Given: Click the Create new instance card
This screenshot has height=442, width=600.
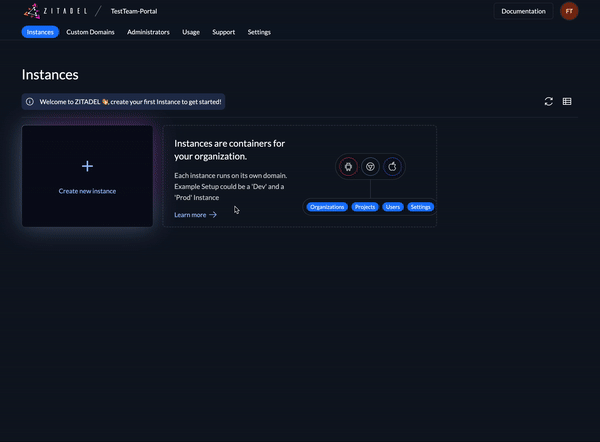Looking at the screenshot, I should (x=87, y=176).
